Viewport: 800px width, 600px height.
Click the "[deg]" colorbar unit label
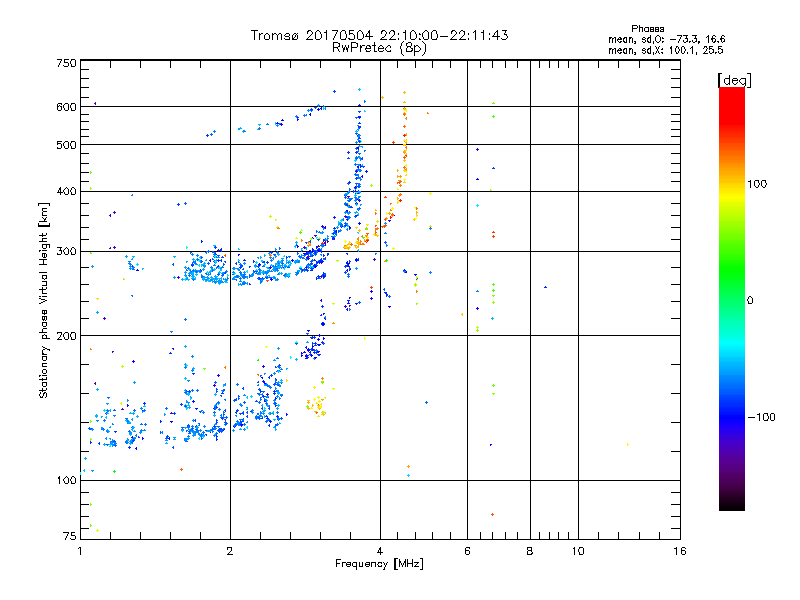click(734, 80)
